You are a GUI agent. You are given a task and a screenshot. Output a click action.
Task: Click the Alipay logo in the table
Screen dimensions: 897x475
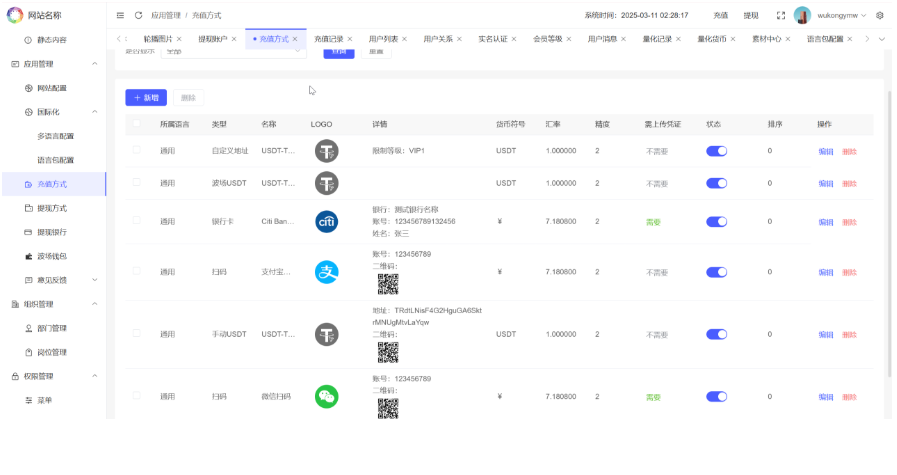tap(327, 272)
